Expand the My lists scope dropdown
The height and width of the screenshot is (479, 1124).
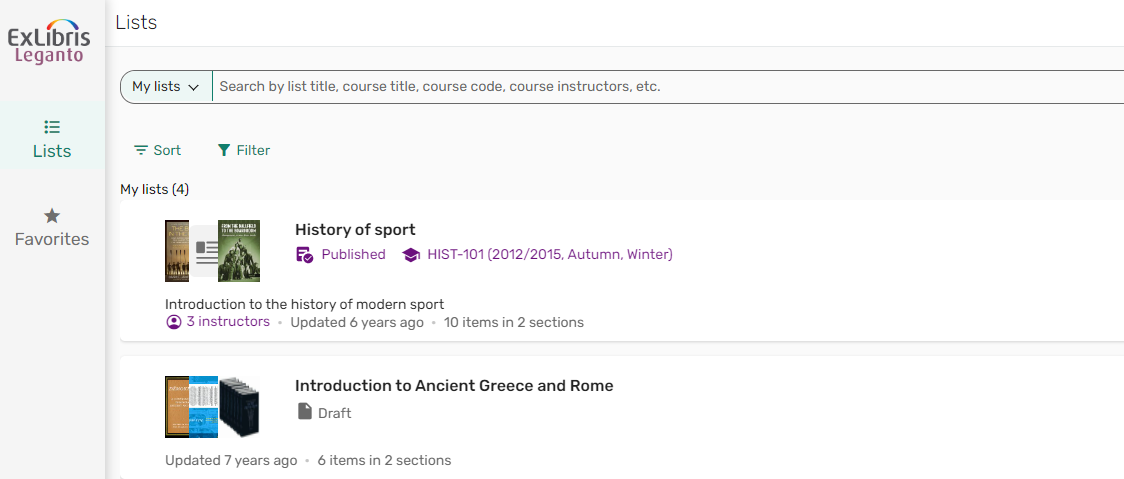pyautogui.click(x=166, y=87)
